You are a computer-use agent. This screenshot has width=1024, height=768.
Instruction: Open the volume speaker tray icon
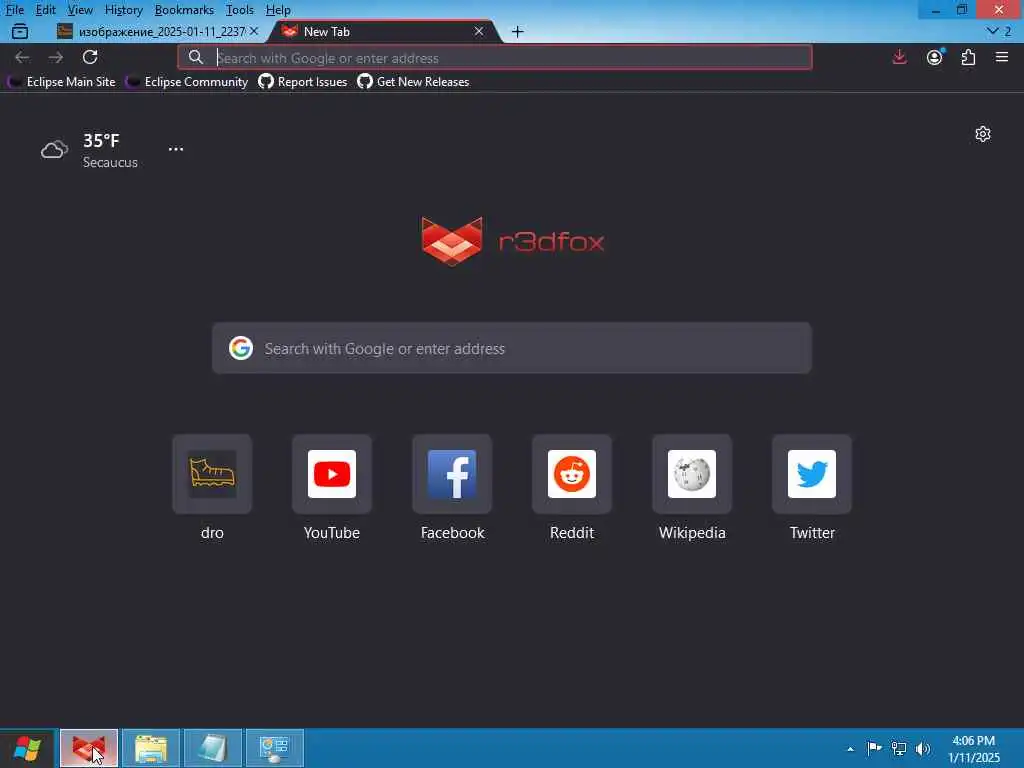[923, 748]
